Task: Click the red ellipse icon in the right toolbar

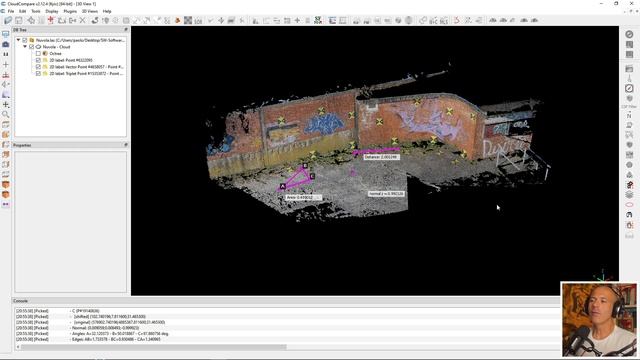Action: click(629, 204)
